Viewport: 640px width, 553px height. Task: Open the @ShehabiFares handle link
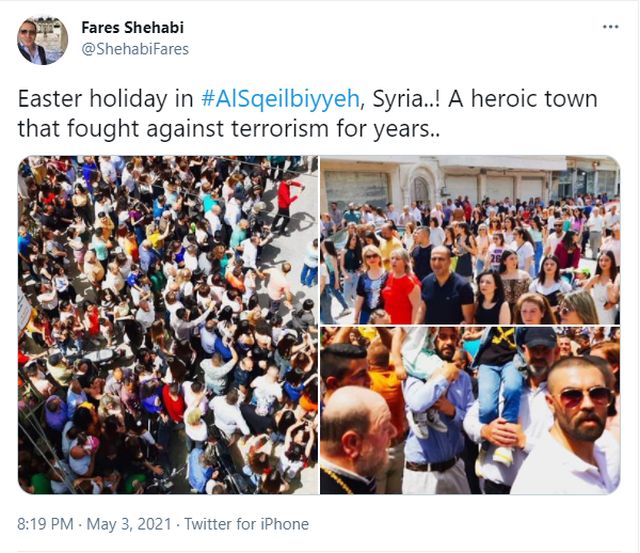pyautogui.click(x=135, y=49)
